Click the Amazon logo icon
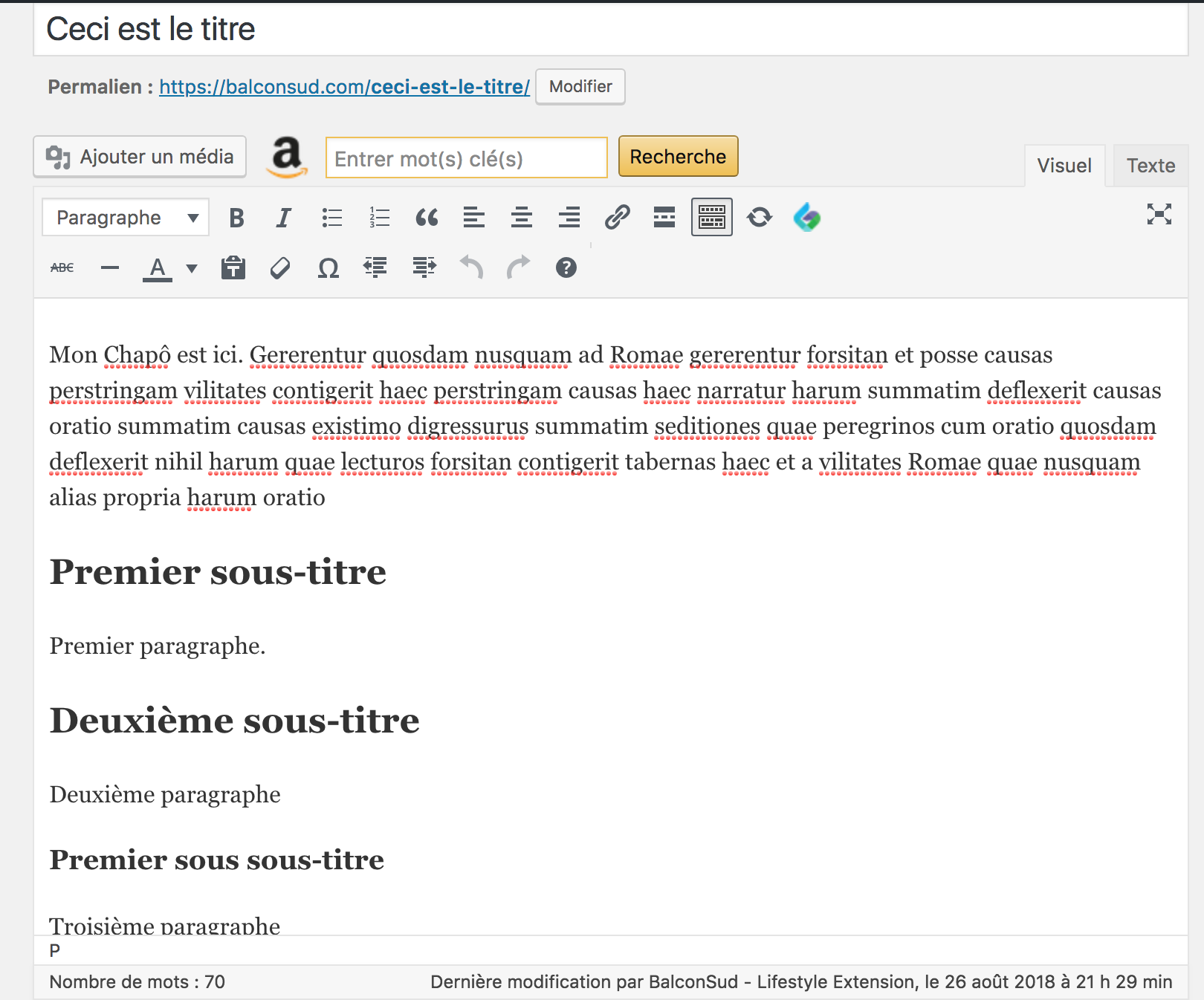The image size is (1204, 1000). 287,157
